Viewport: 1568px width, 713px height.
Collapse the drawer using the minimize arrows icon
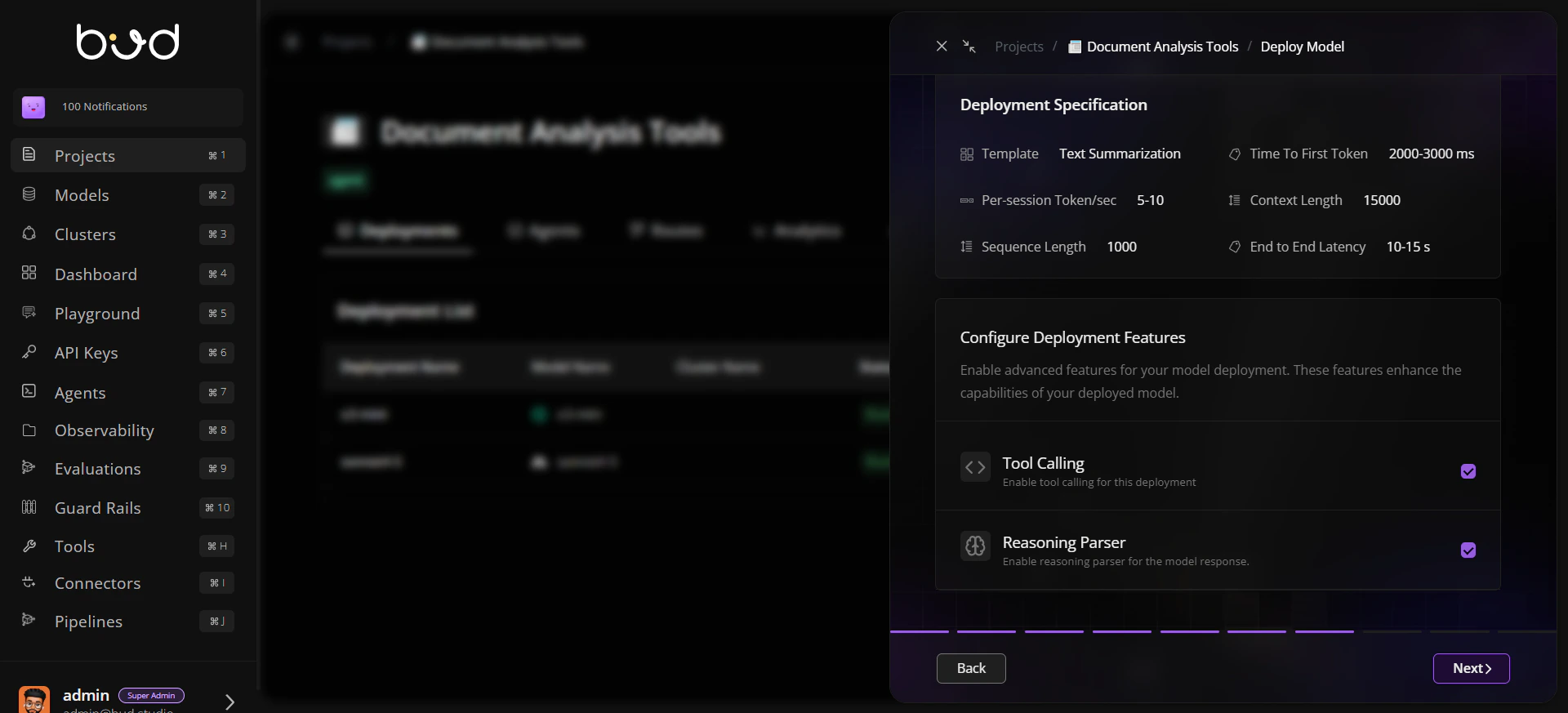tap(969, 47)
